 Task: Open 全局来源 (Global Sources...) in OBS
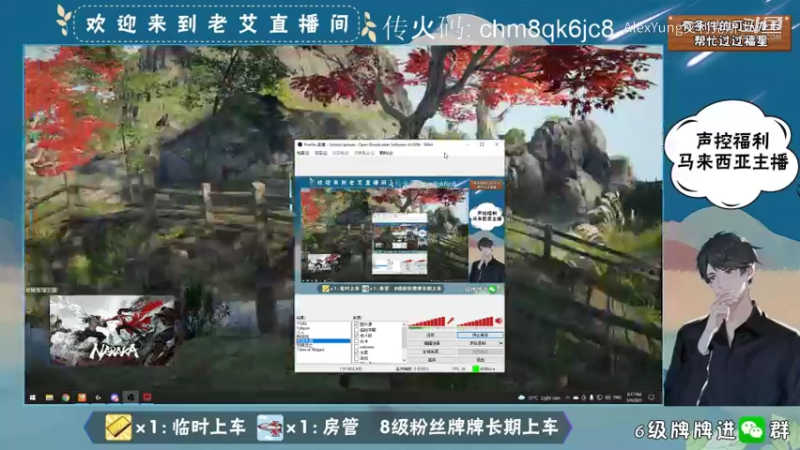click(x=432, y=351)
